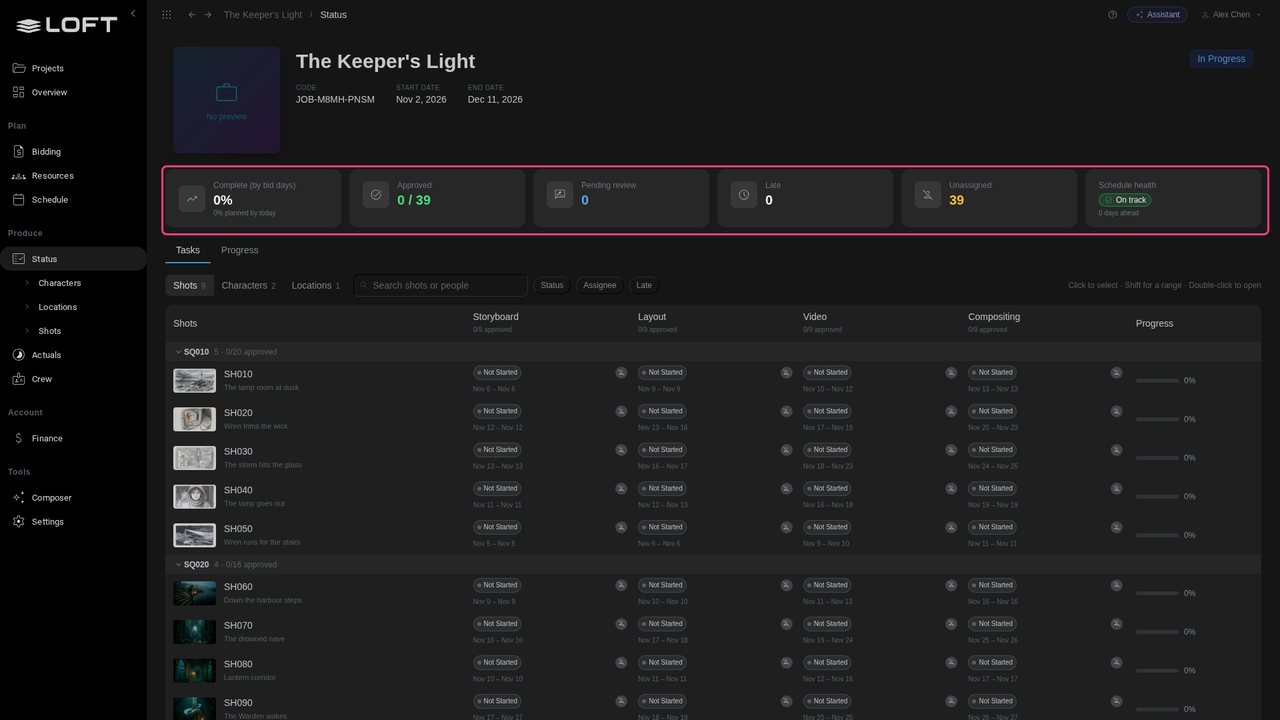
Task: Open the app grid menu
Action: point(166,15)
